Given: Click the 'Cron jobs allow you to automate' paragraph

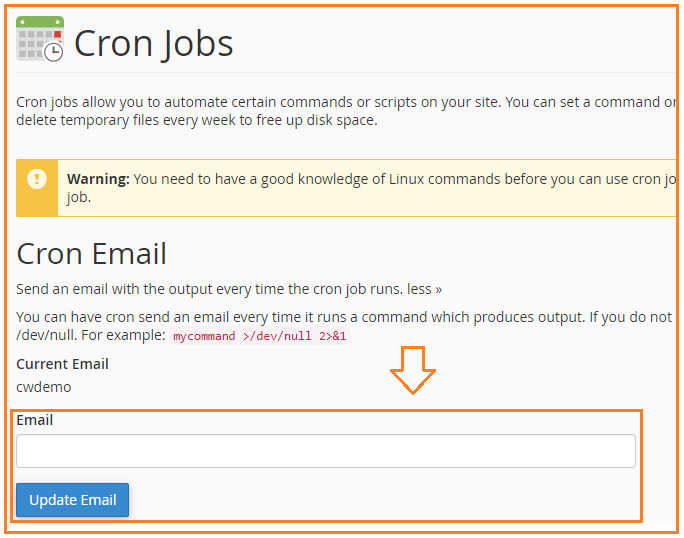Looking at the screenshot, I should 346,111.
